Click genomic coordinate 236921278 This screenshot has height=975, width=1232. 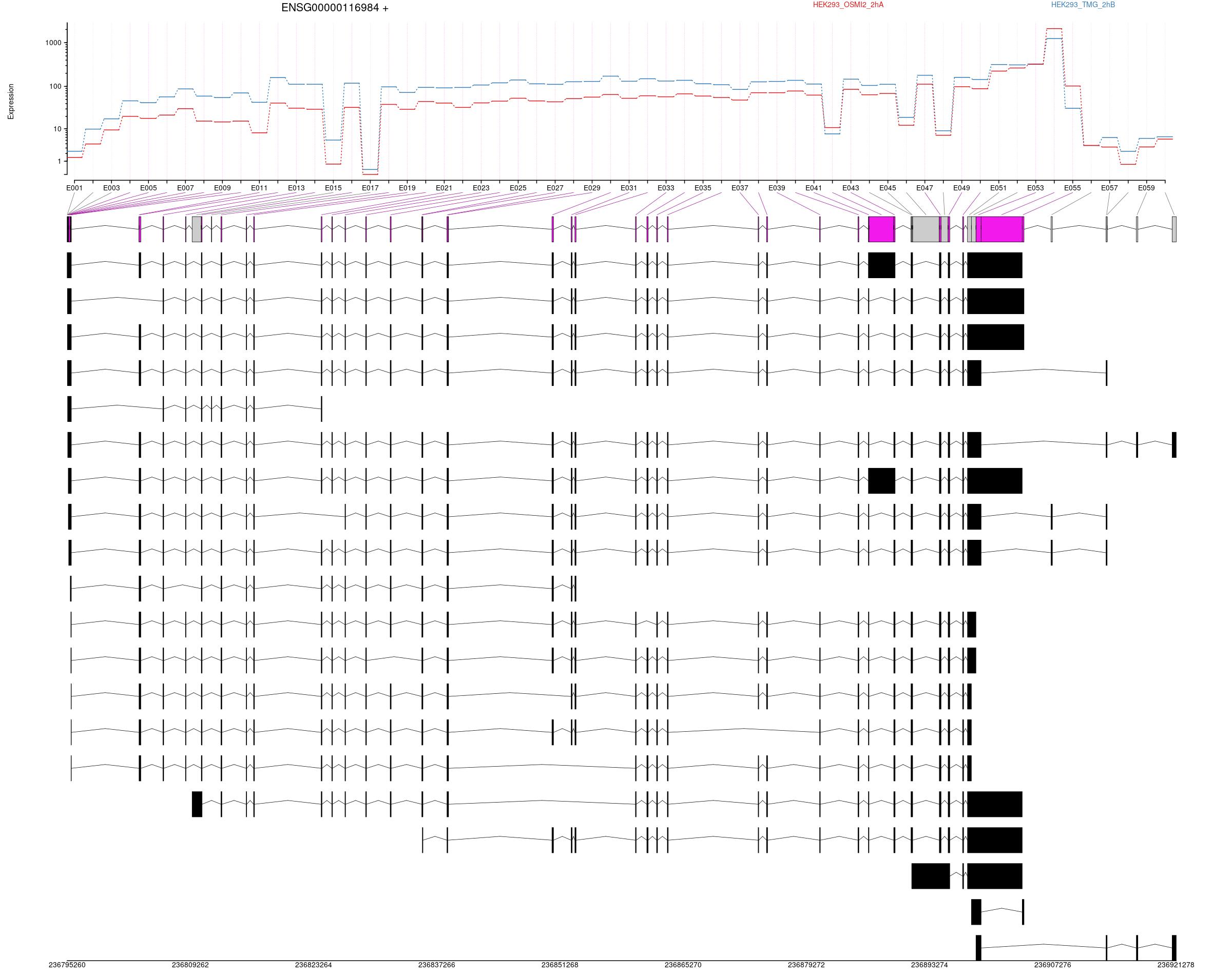[x=1176, y=965]
